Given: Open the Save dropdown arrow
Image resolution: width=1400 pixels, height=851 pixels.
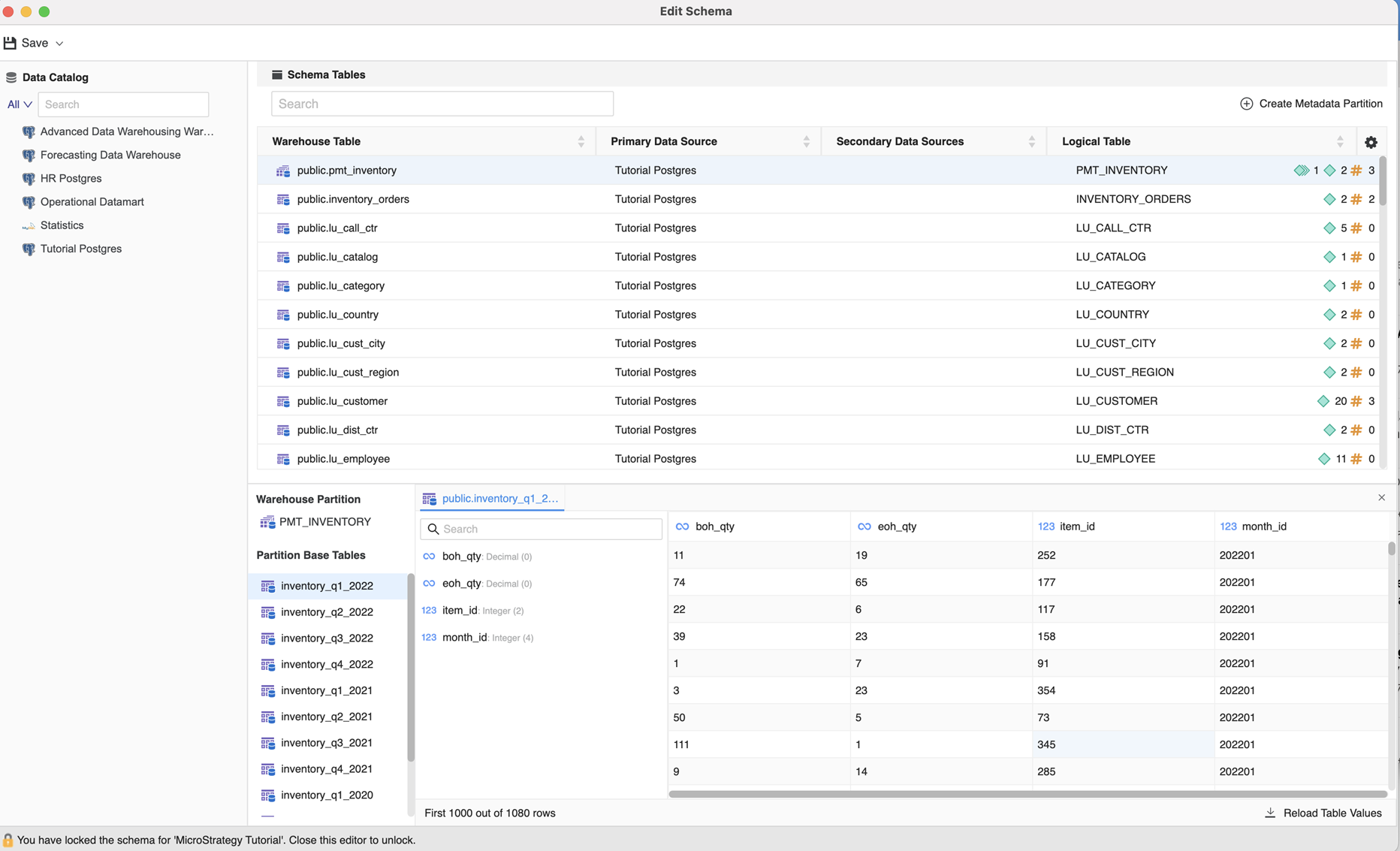Looking at the screenshot, I should [x=59, y=44].
